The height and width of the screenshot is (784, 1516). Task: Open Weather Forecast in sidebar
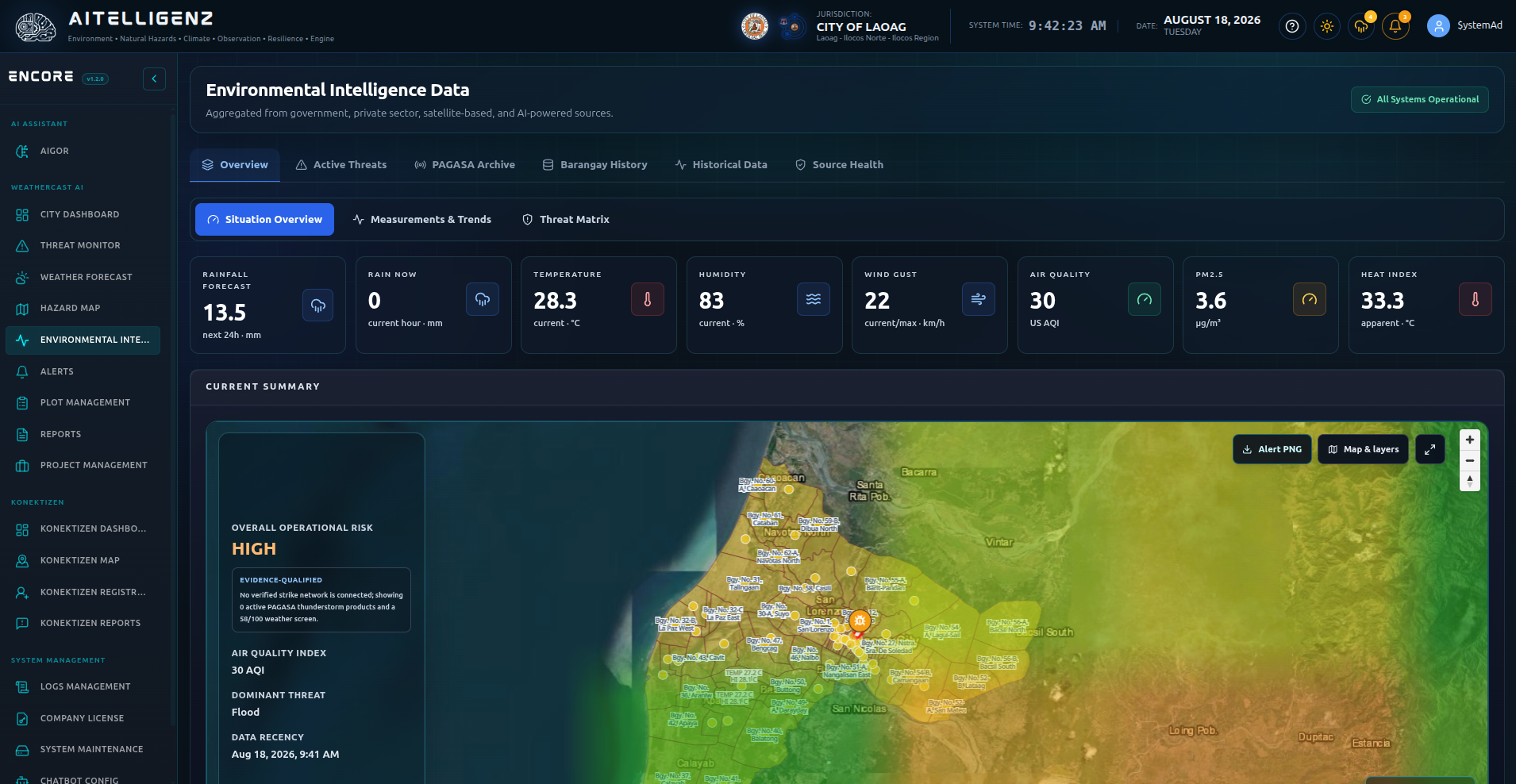pyautogui.click(x=83, y=277)
